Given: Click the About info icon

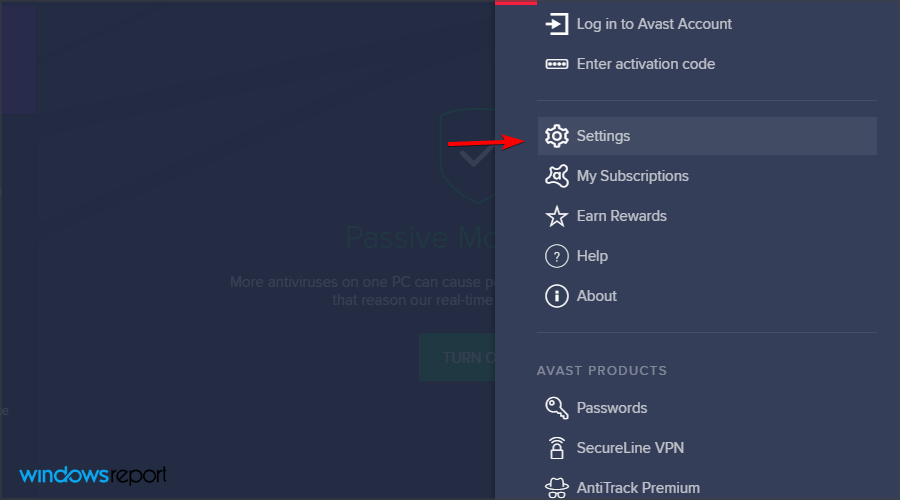Looking at the screenshot, I should pyautogui.click(x=556, y=296).
